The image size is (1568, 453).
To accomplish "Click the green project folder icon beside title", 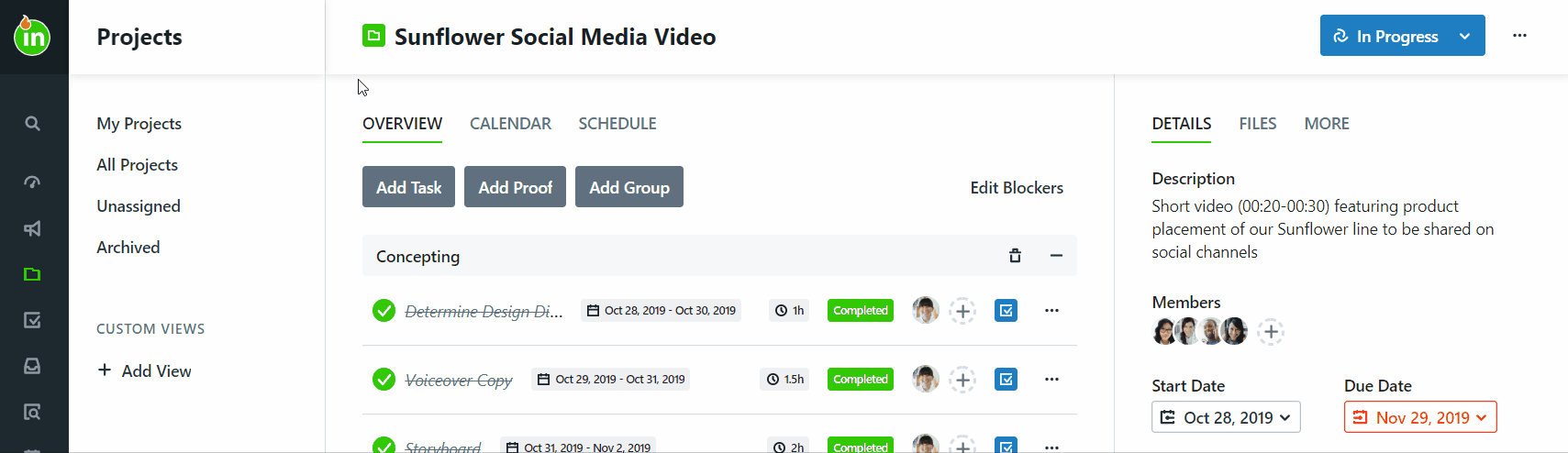I will [373, 36].
